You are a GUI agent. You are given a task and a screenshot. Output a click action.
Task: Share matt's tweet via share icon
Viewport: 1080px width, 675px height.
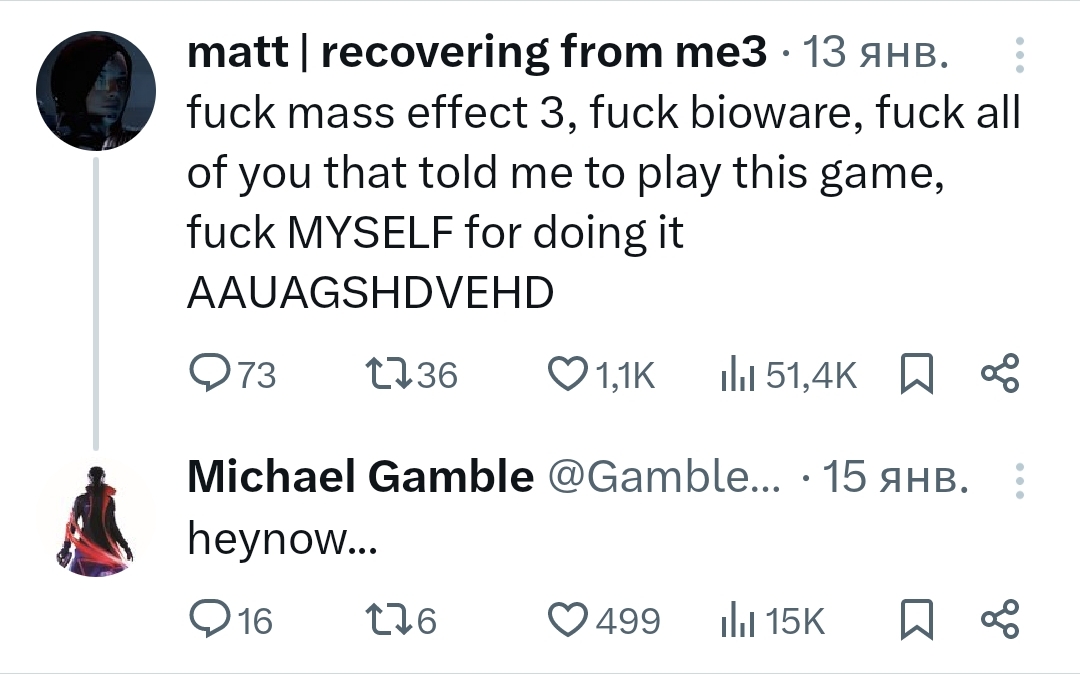pyautogui.click(x=1000, y=373)
